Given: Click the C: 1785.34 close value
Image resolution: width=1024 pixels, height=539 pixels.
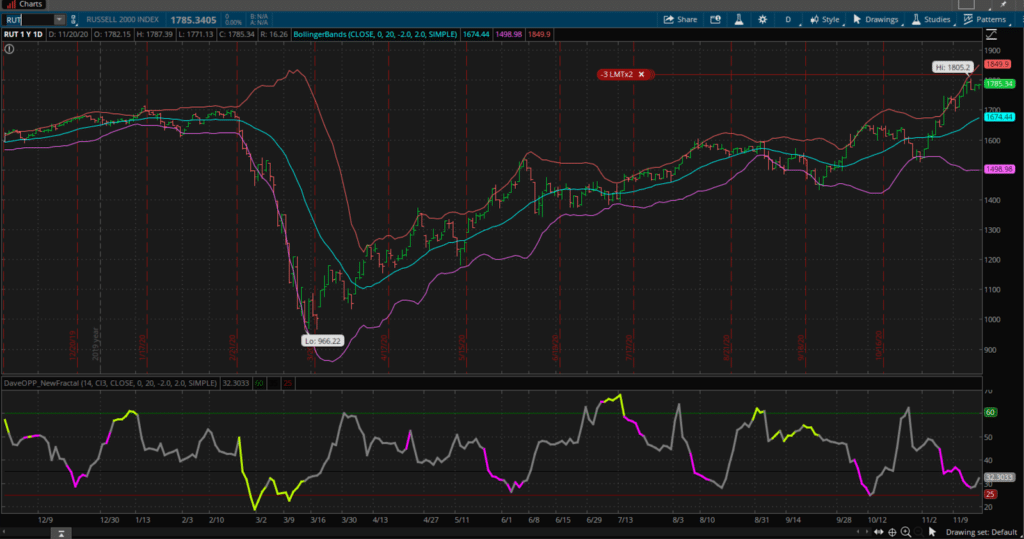Looking at the screenshot, I should 237,35.
